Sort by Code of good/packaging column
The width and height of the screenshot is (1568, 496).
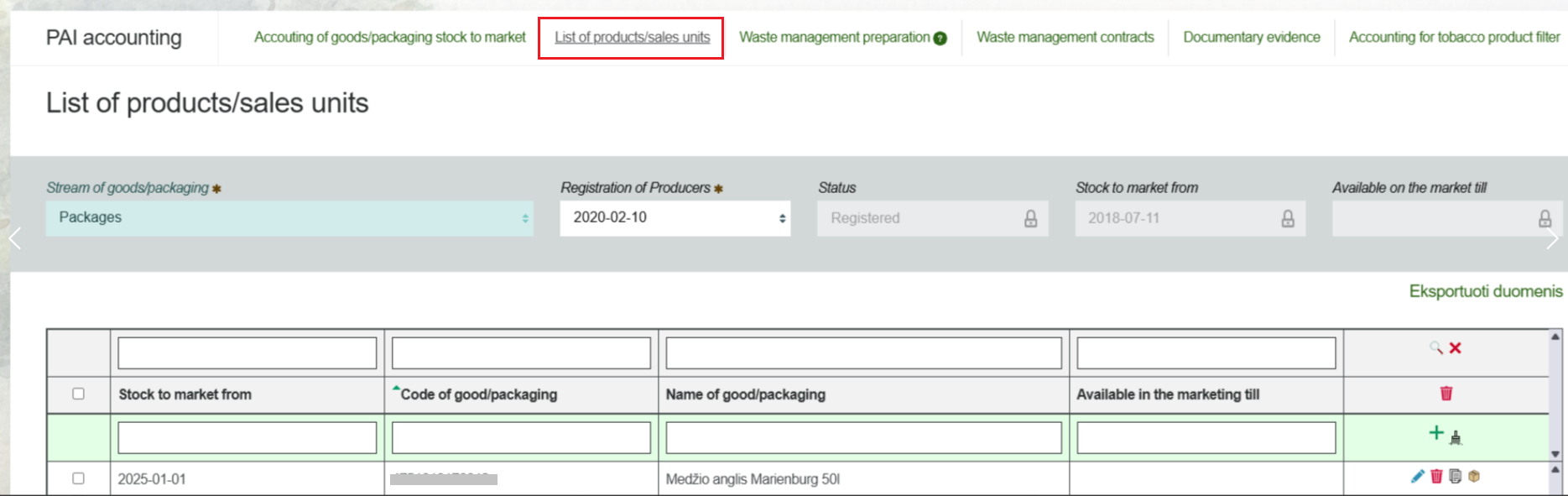(478, 394)
